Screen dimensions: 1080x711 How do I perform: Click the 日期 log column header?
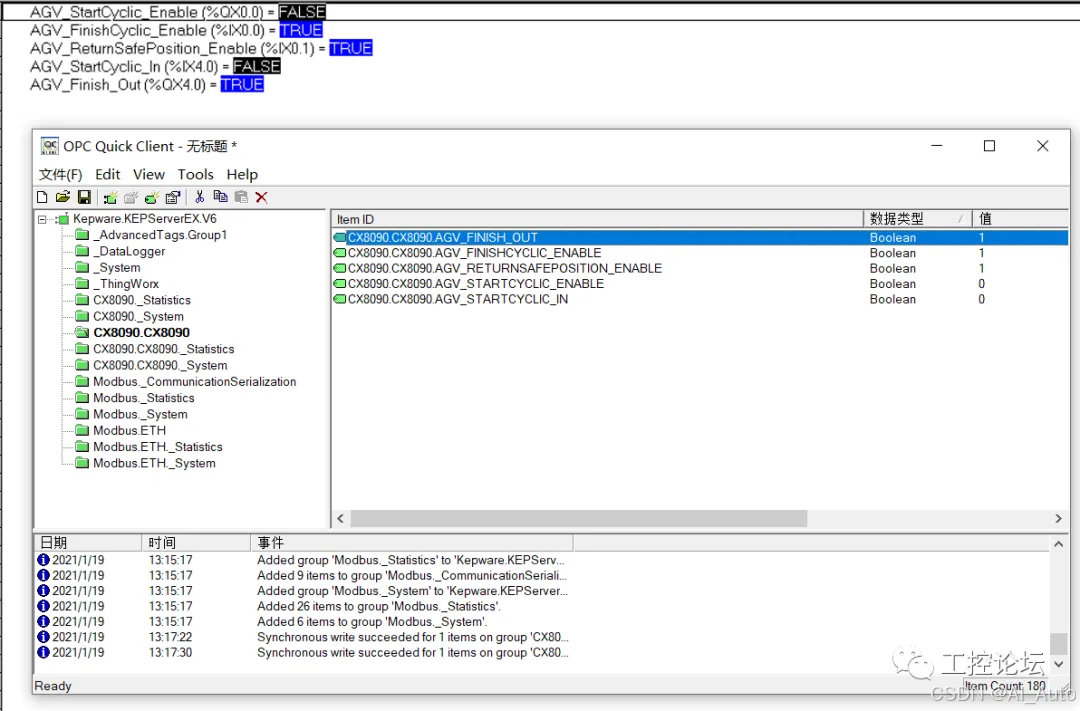coord(88,543)
